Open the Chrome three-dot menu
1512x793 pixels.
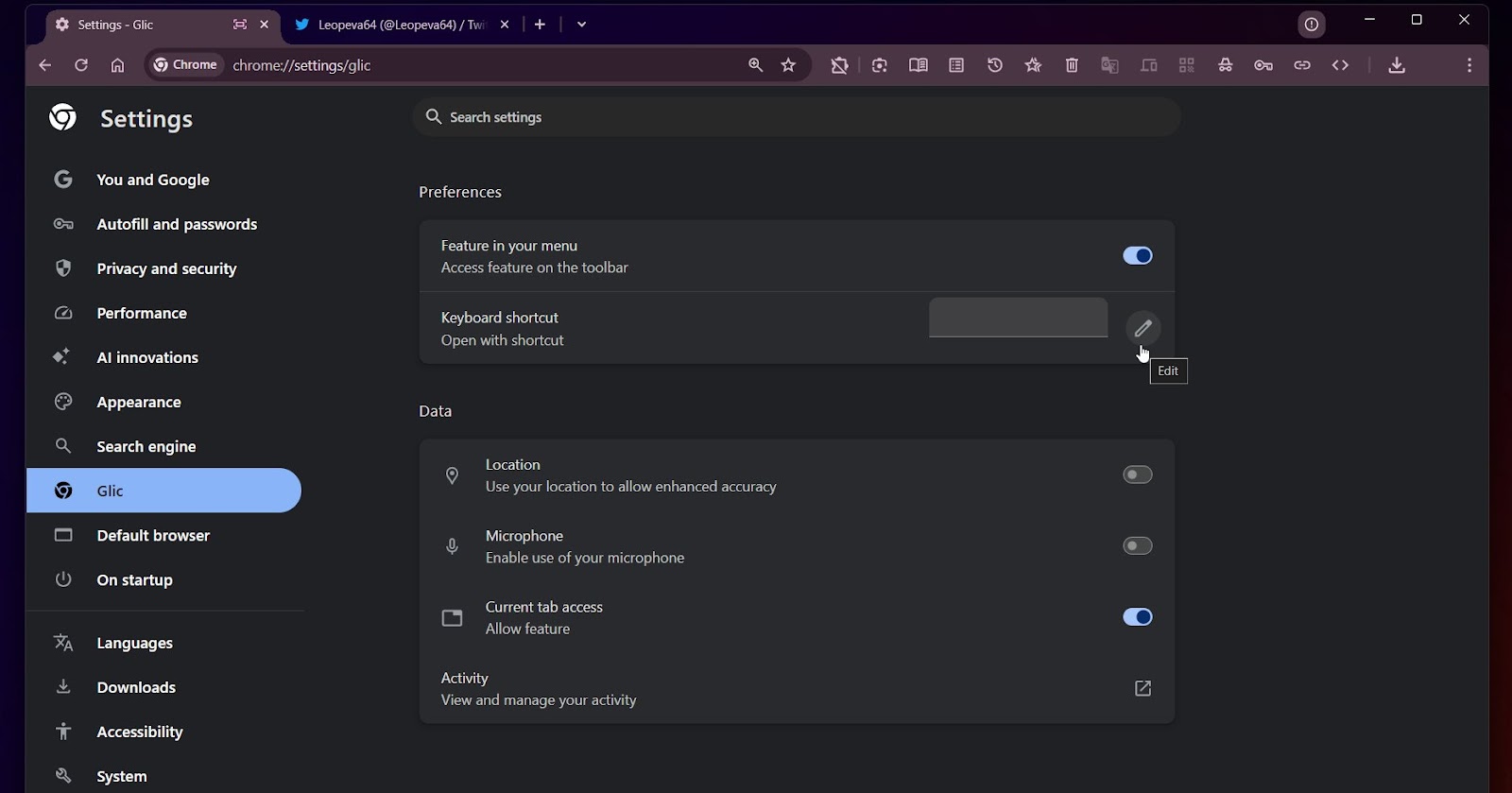pyautogui.click(x=1469, y=65)
